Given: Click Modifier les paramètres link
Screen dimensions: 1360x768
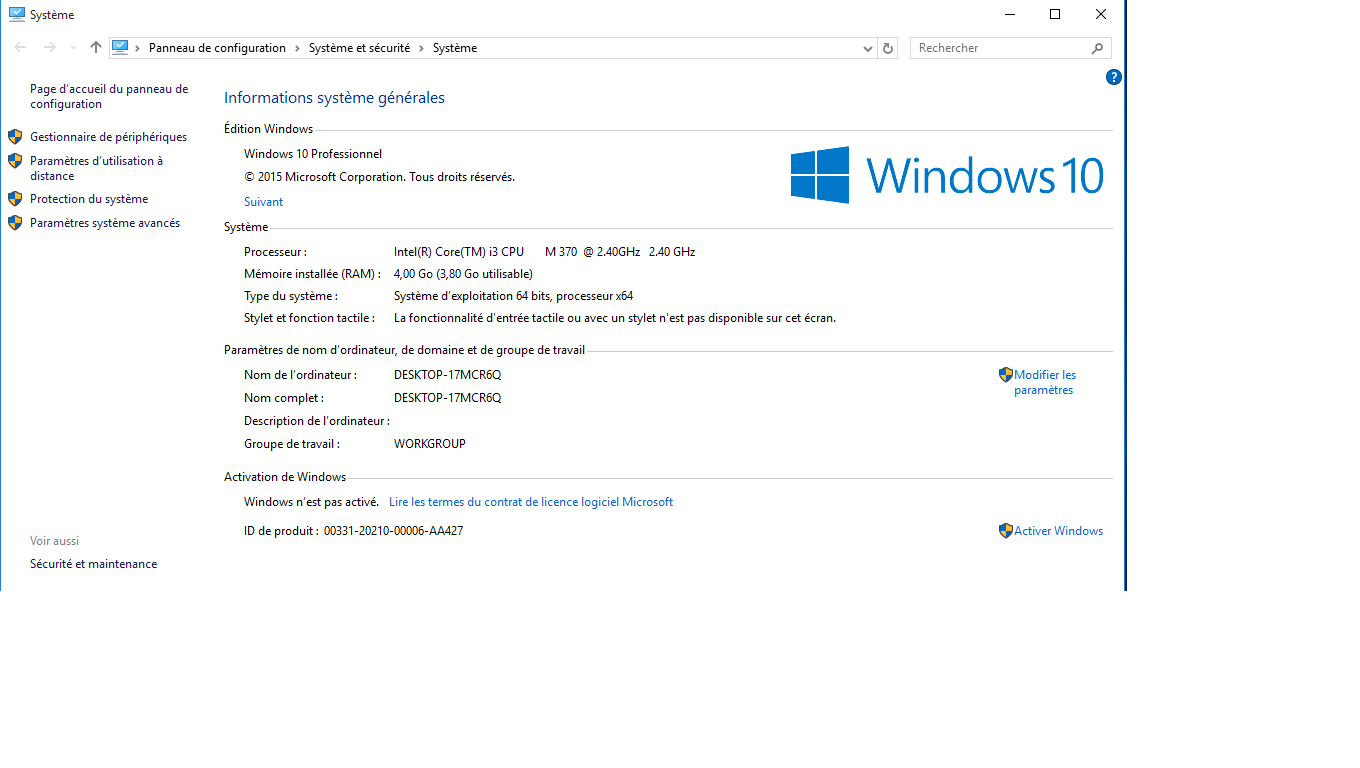Looking at the screenshot, I should [1045, 382].
